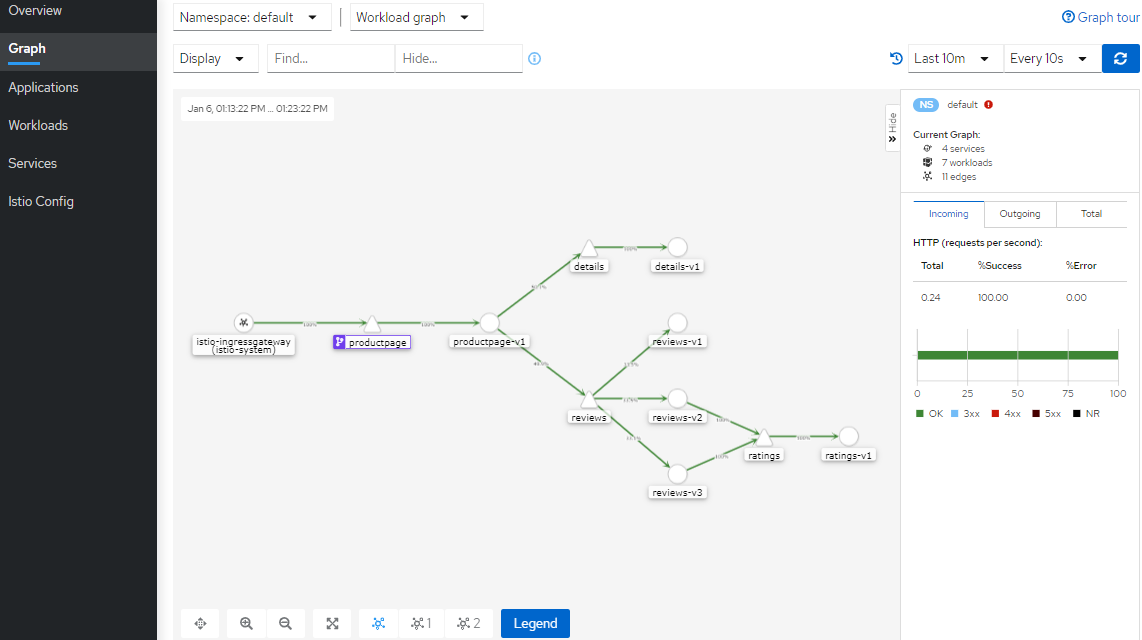Open the Namespace: default dropdown
Image resolution: width=1142 pixels, height=640 pixels.
tap(251, 17)
